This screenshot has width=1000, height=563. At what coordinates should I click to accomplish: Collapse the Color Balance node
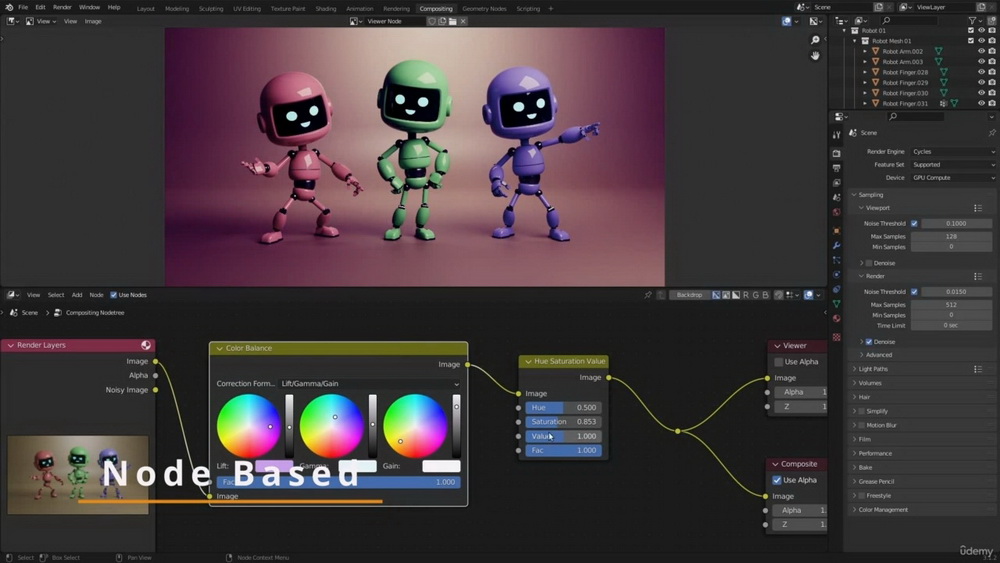pos(219,349)
